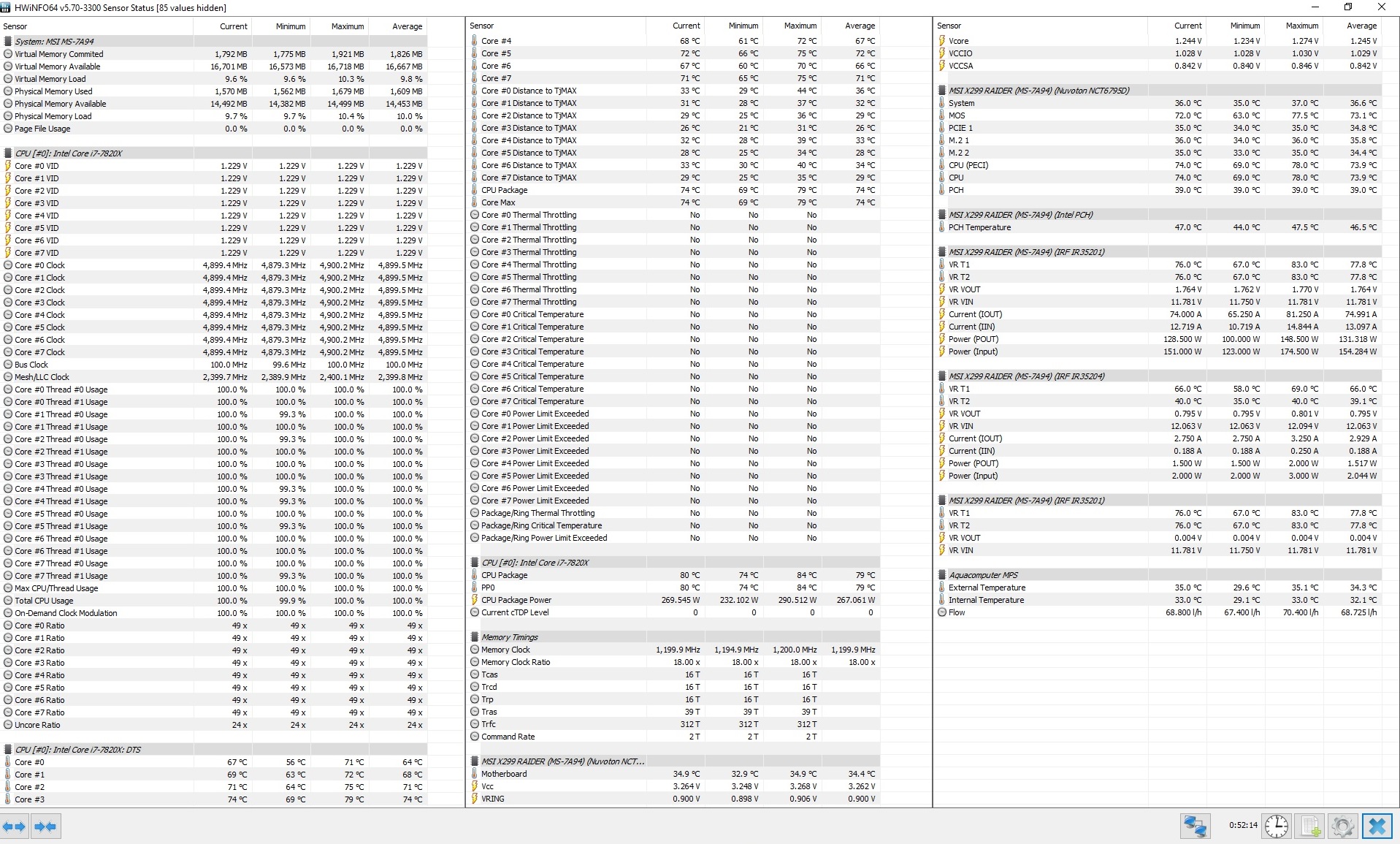Select the Vcore voltage row
Image resolution: width=1400 pixels, height=844 pixels.
point(1159,41)
